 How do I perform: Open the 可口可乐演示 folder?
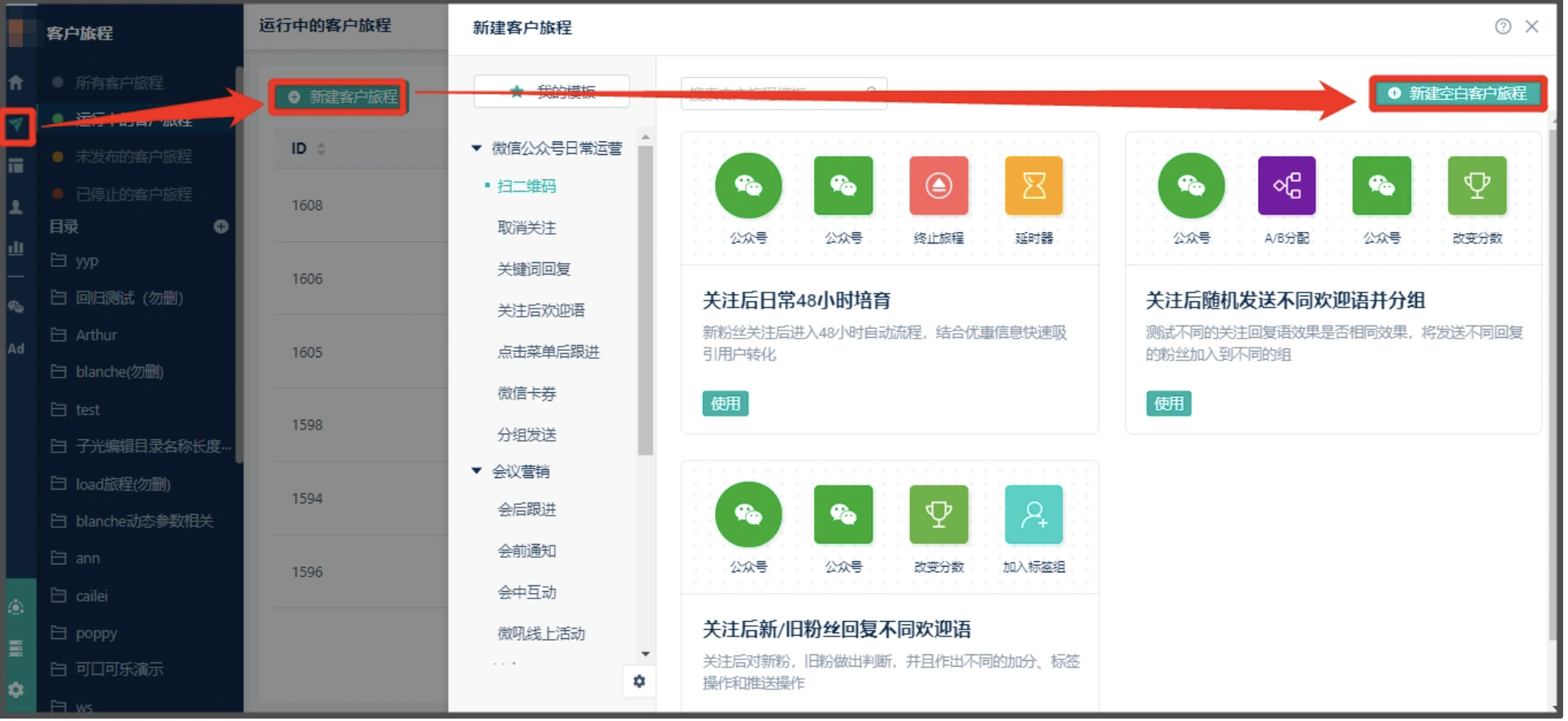(x=120, y=671)
